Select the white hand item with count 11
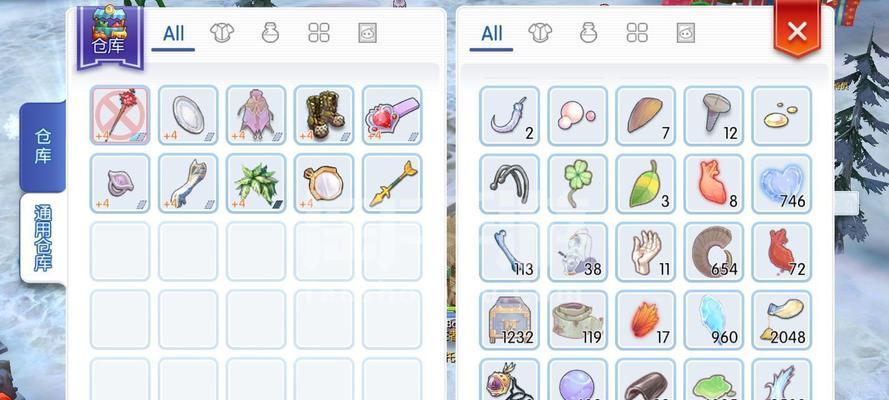The width and height of the screenshot is (889, 400). pos(645,252)
